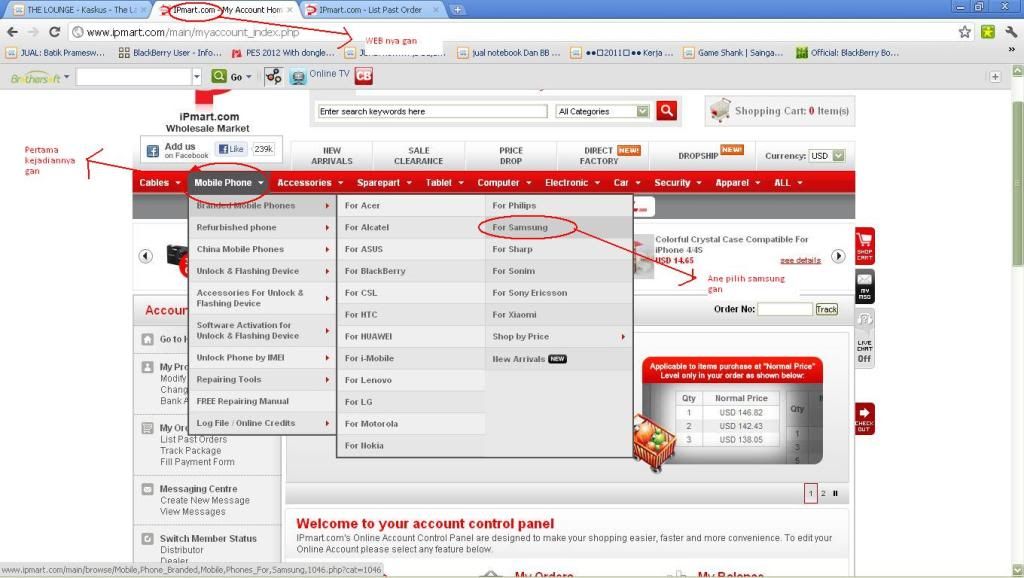This screenshot has width=1024, height=578.
Task: Click Track Package in the sidebar
Action: pos(191,451)
